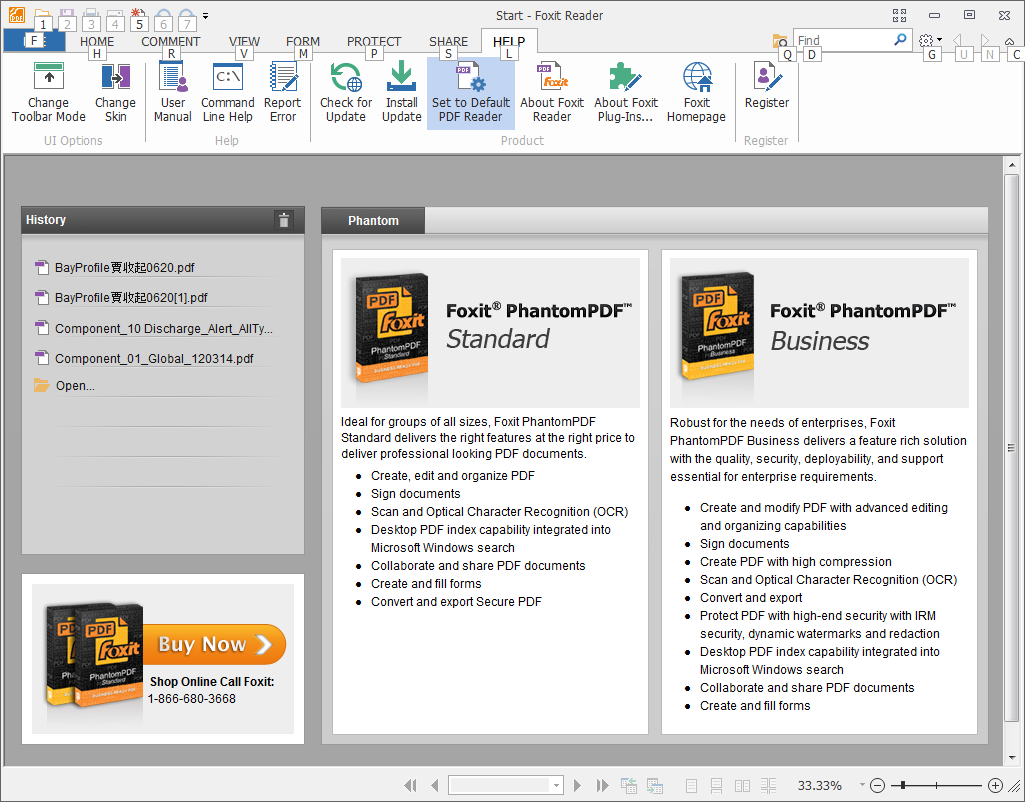1025x802 pixels.
Task: Open BayProfile賈收起0620.pdf from History
Action: click(x=124, y=267)
